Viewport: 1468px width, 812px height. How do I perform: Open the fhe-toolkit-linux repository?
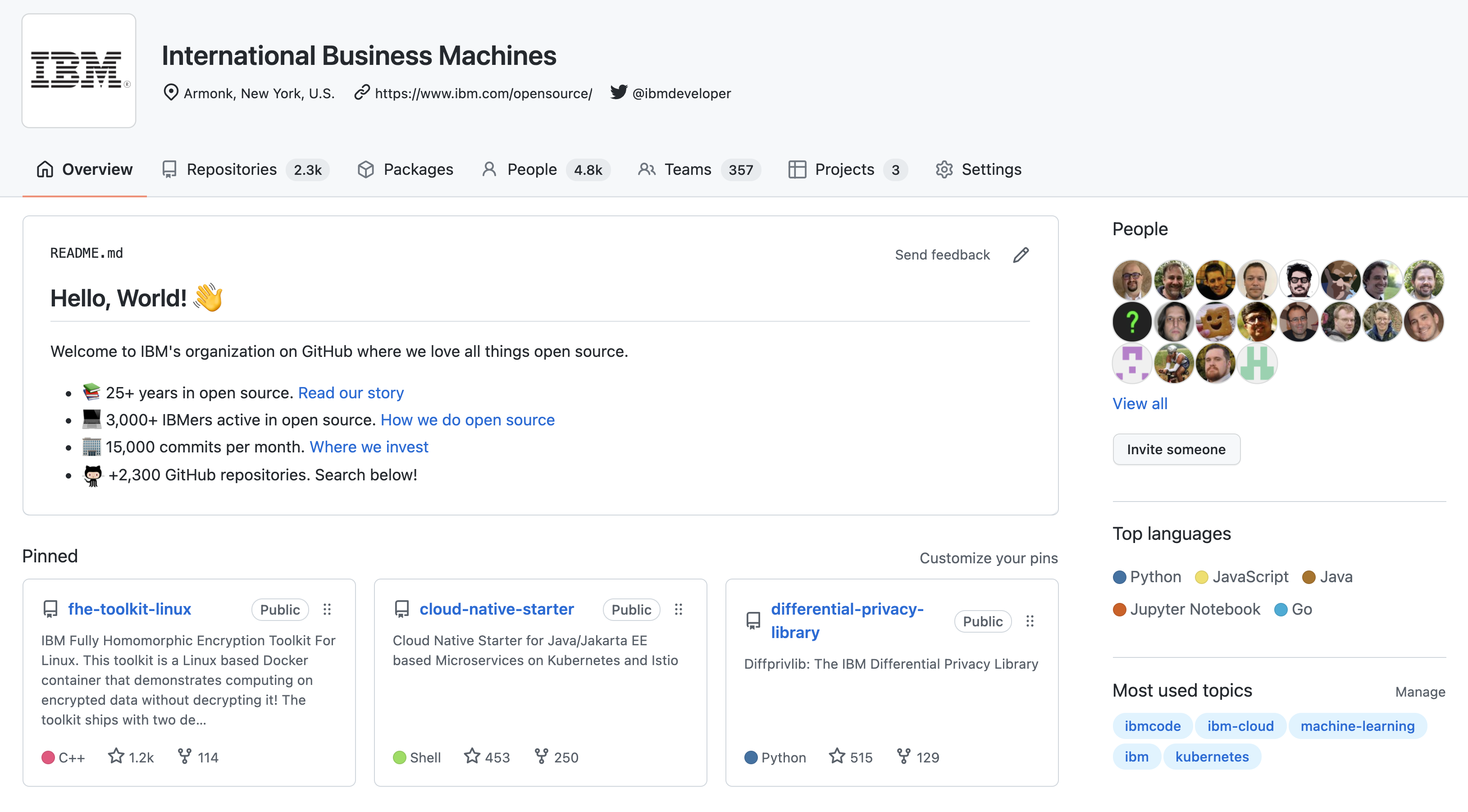129,609
